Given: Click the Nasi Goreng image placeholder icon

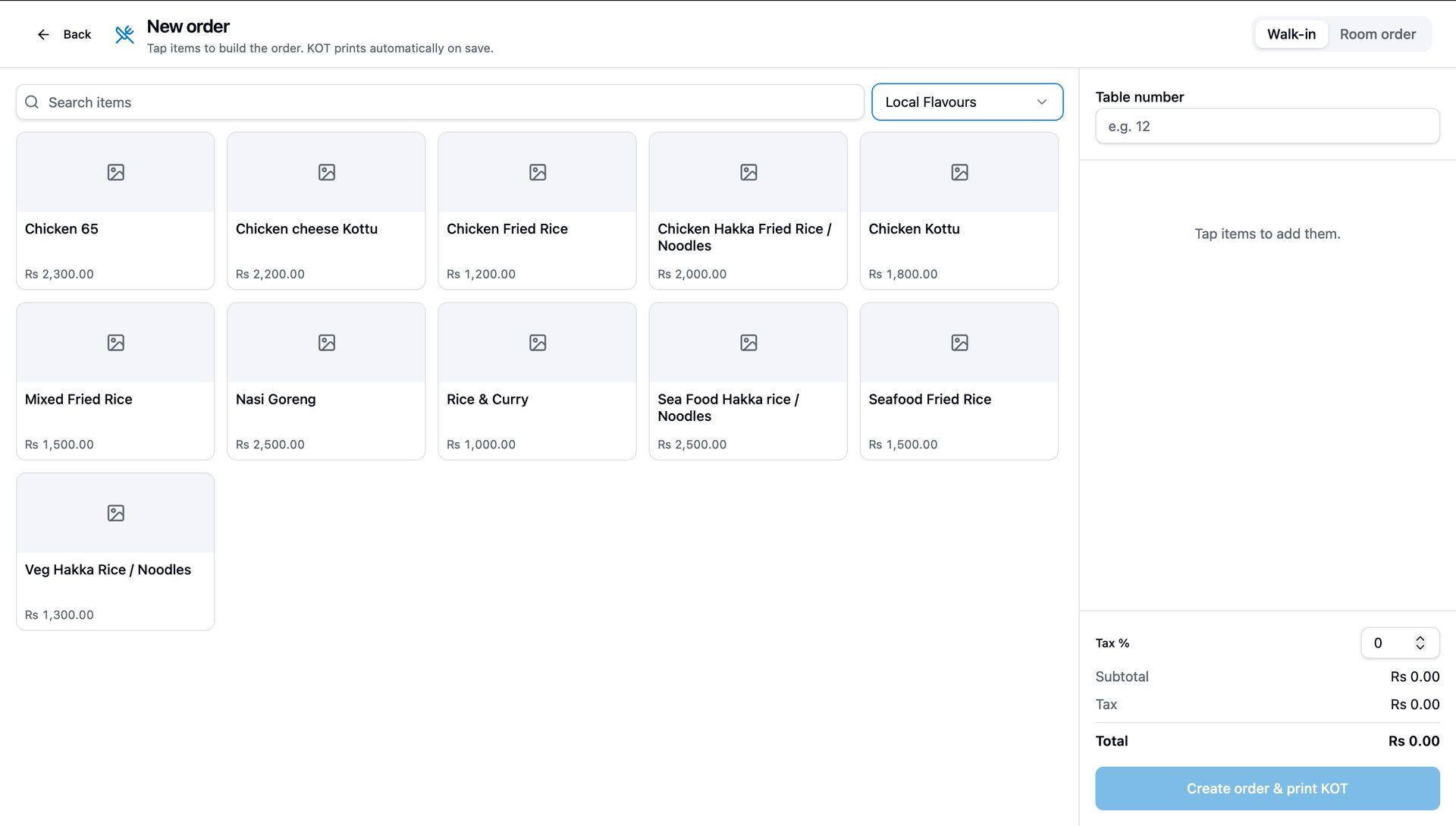Looking at the screenshot, I should click(x=326, y=343).
